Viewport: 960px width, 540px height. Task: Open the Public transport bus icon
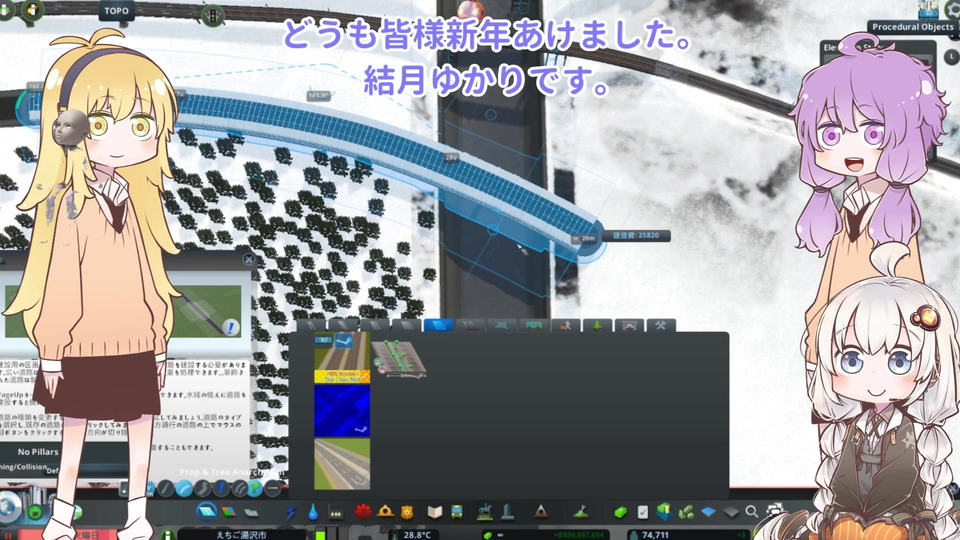click(457, 511)
